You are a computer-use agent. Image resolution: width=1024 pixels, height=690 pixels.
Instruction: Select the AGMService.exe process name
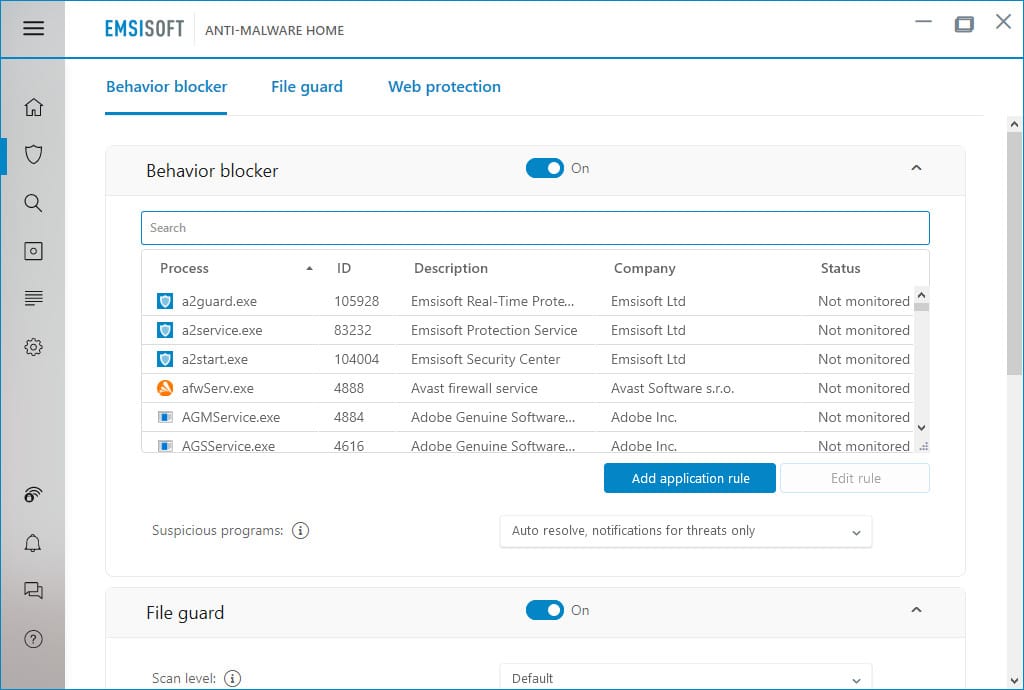[231, 417]
